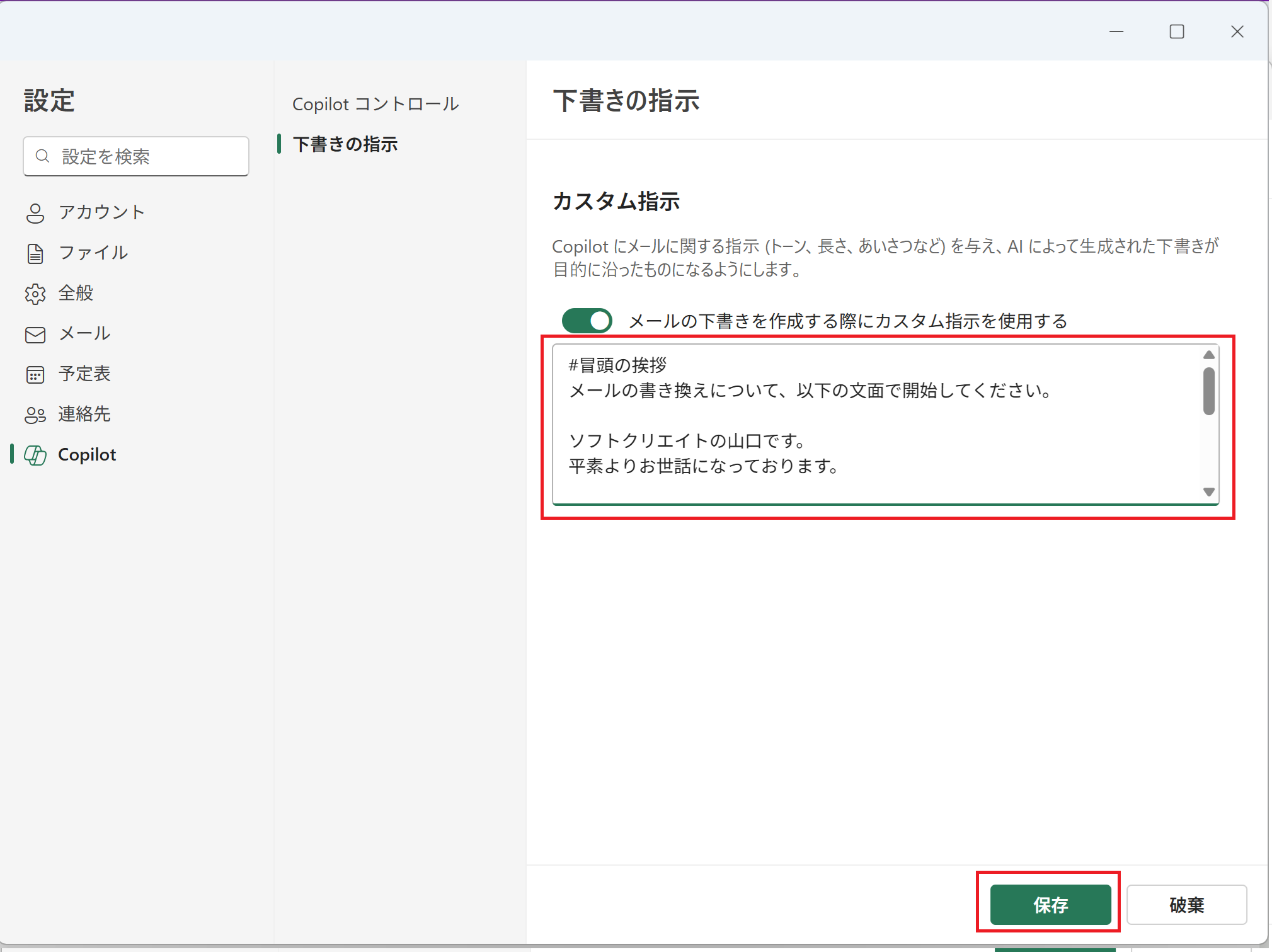Disable the custom instructions toggle
Screen dimensions: 1272x952
point(587,321)
